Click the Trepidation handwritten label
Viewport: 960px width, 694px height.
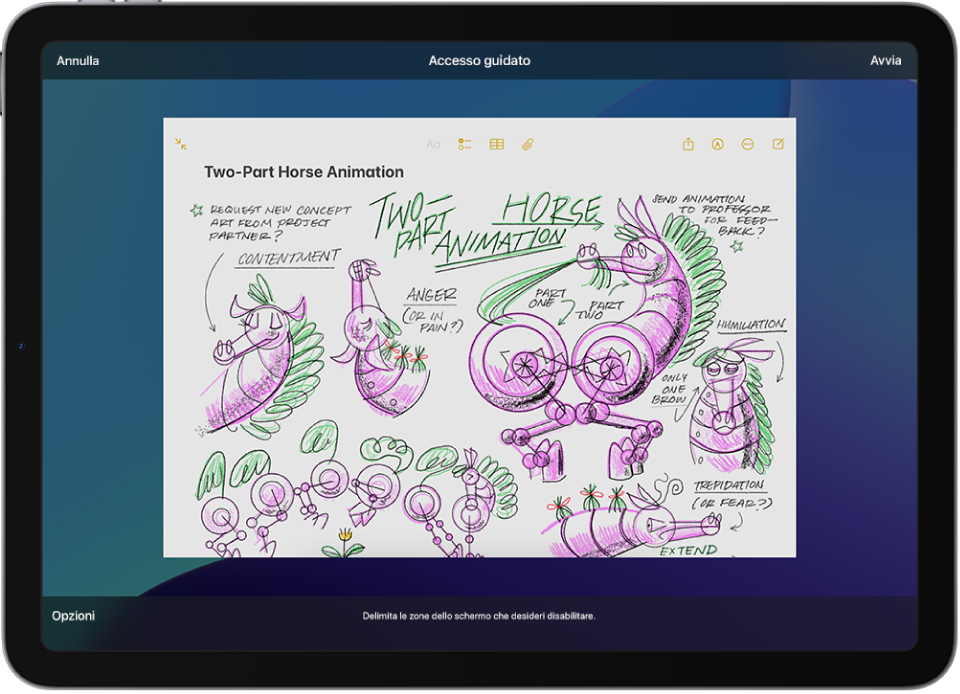729,485
